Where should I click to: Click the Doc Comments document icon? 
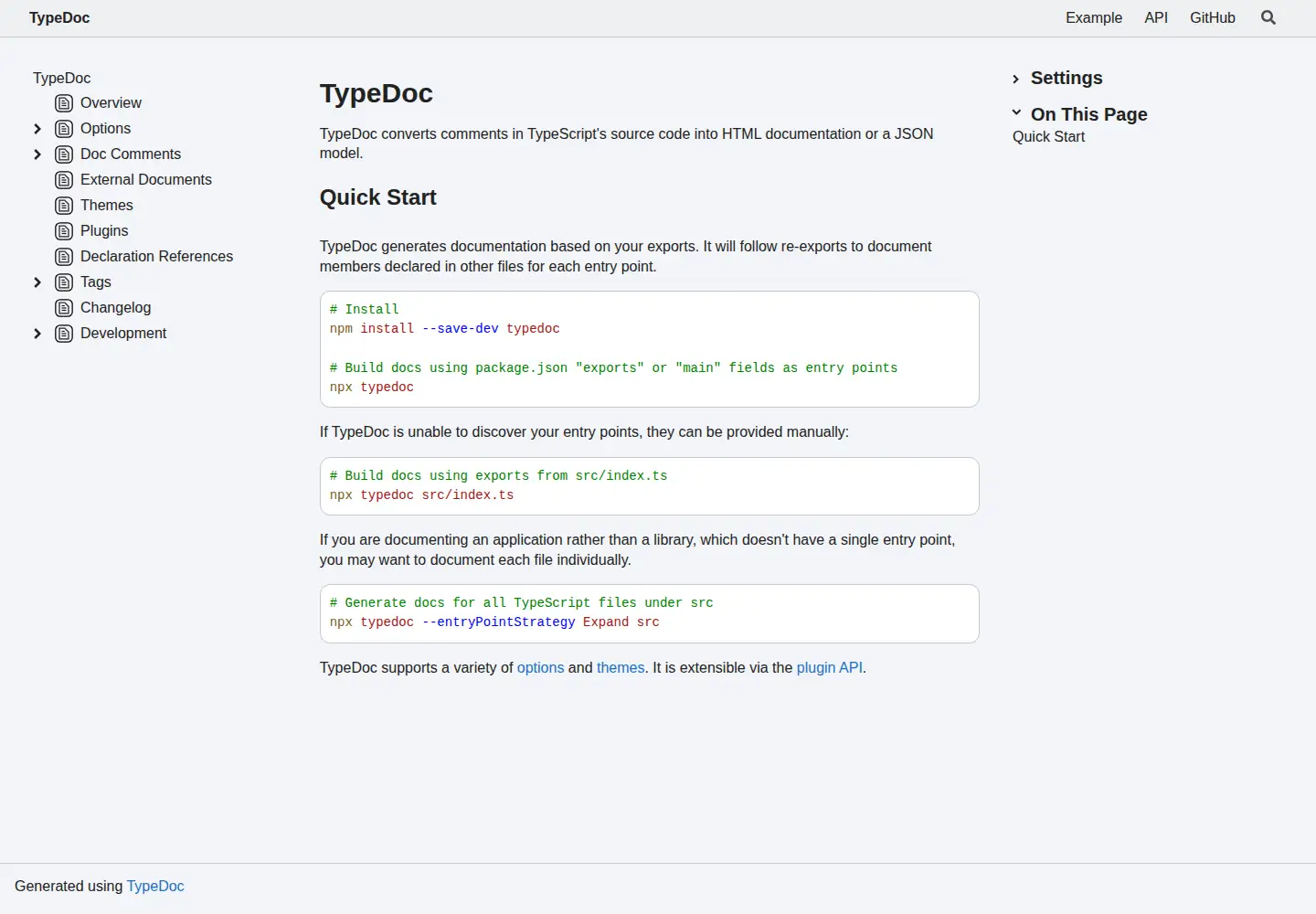click(64, 154)
